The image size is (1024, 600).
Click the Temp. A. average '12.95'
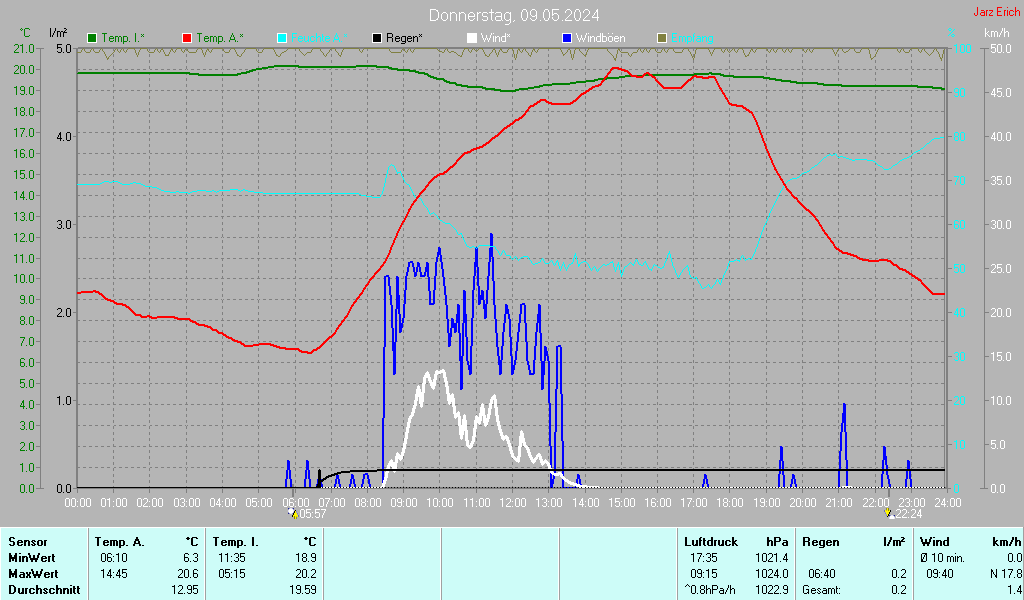click(x=185, y=590)
